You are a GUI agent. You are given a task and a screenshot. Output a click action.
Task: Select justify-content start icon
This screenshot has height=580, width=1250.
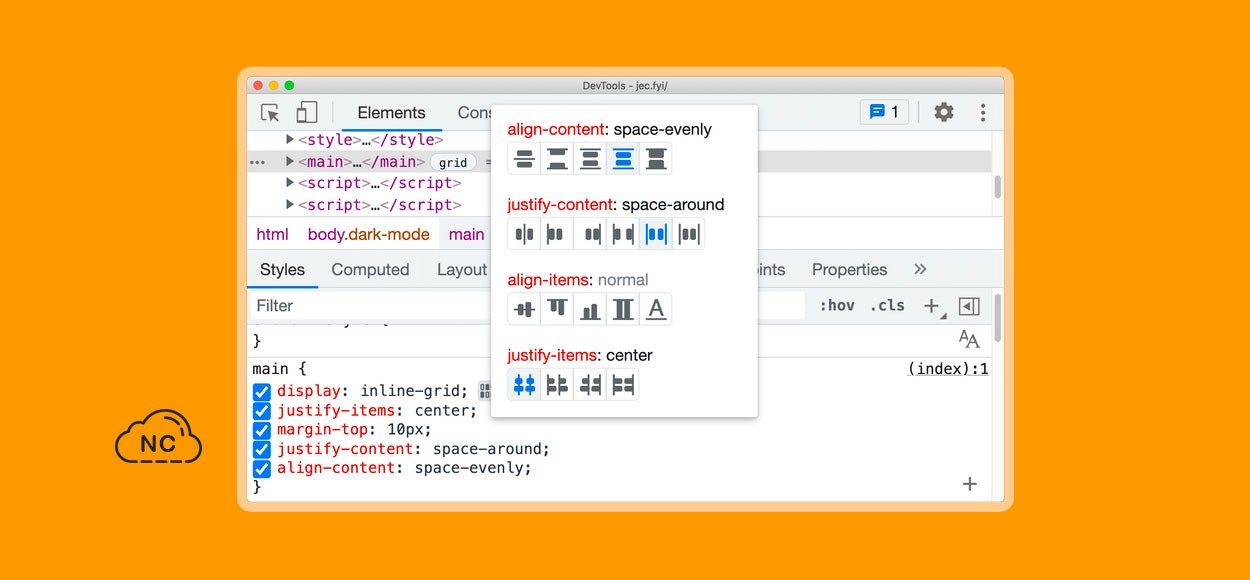[x=557, y=234]
